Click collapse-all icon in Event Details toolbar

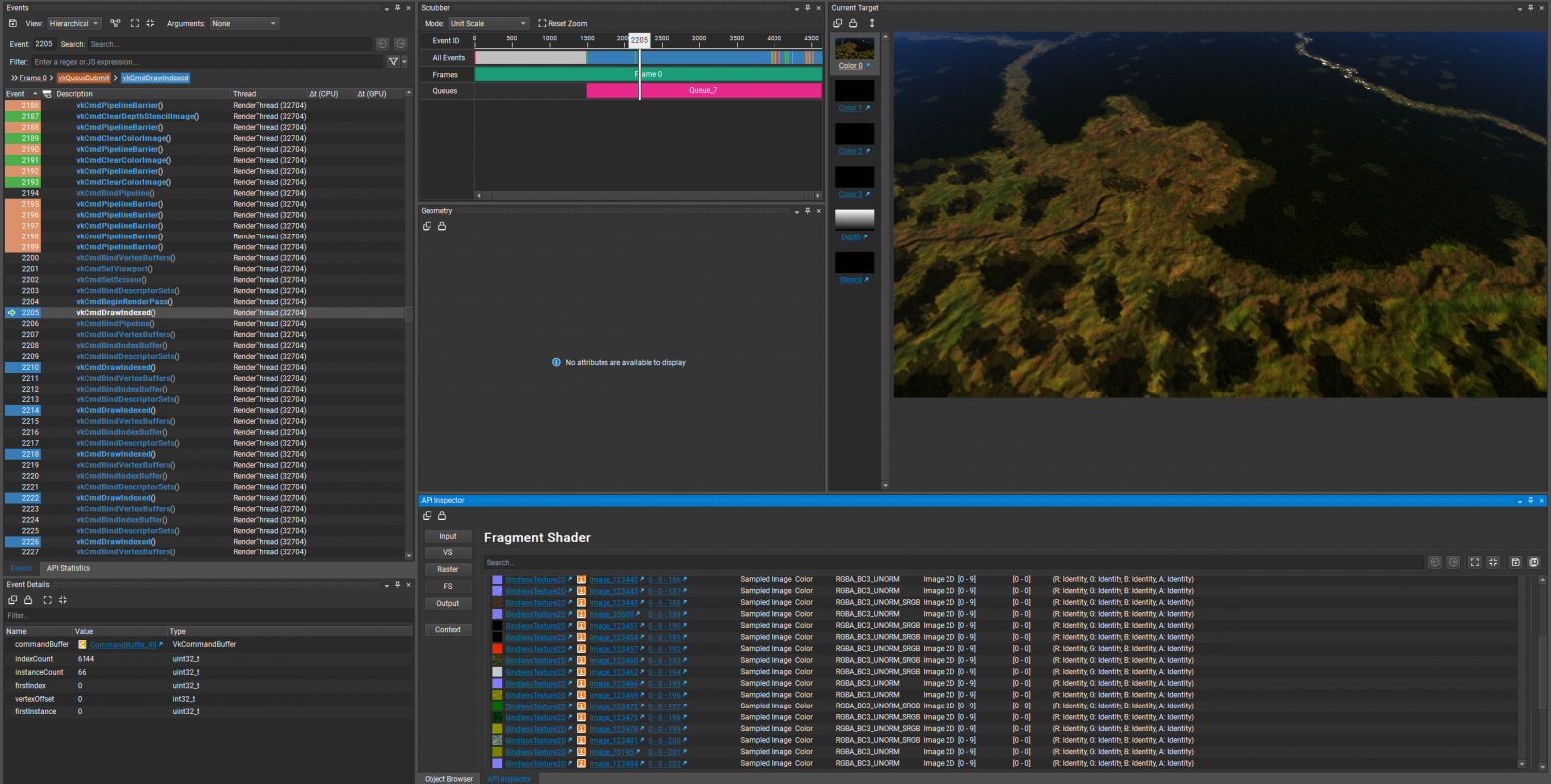(x=62, y=600)
